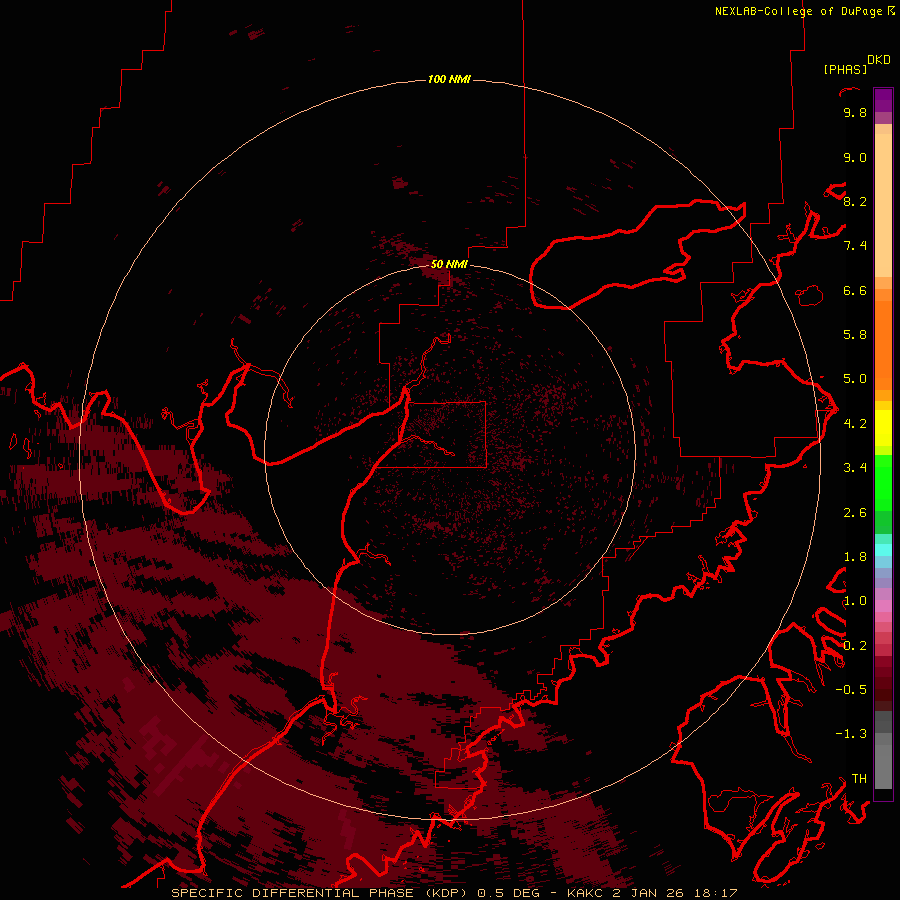Screen dimensions: 900x900
Task: Click the 0.2 value on the color scale
Action: [x=855, y=646]
